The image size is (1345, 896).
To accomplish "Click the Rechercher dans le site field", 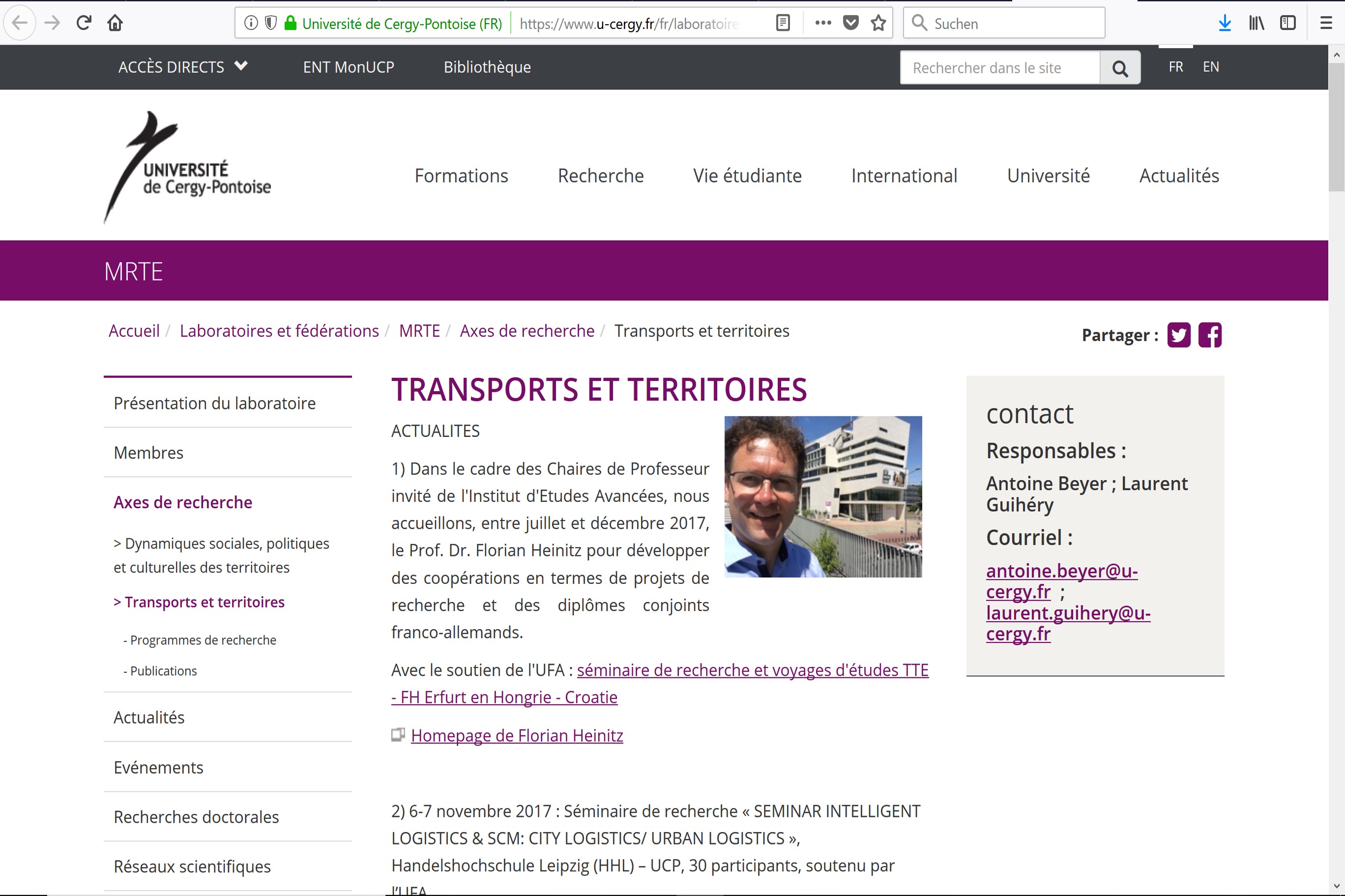I will pos(999,68).
